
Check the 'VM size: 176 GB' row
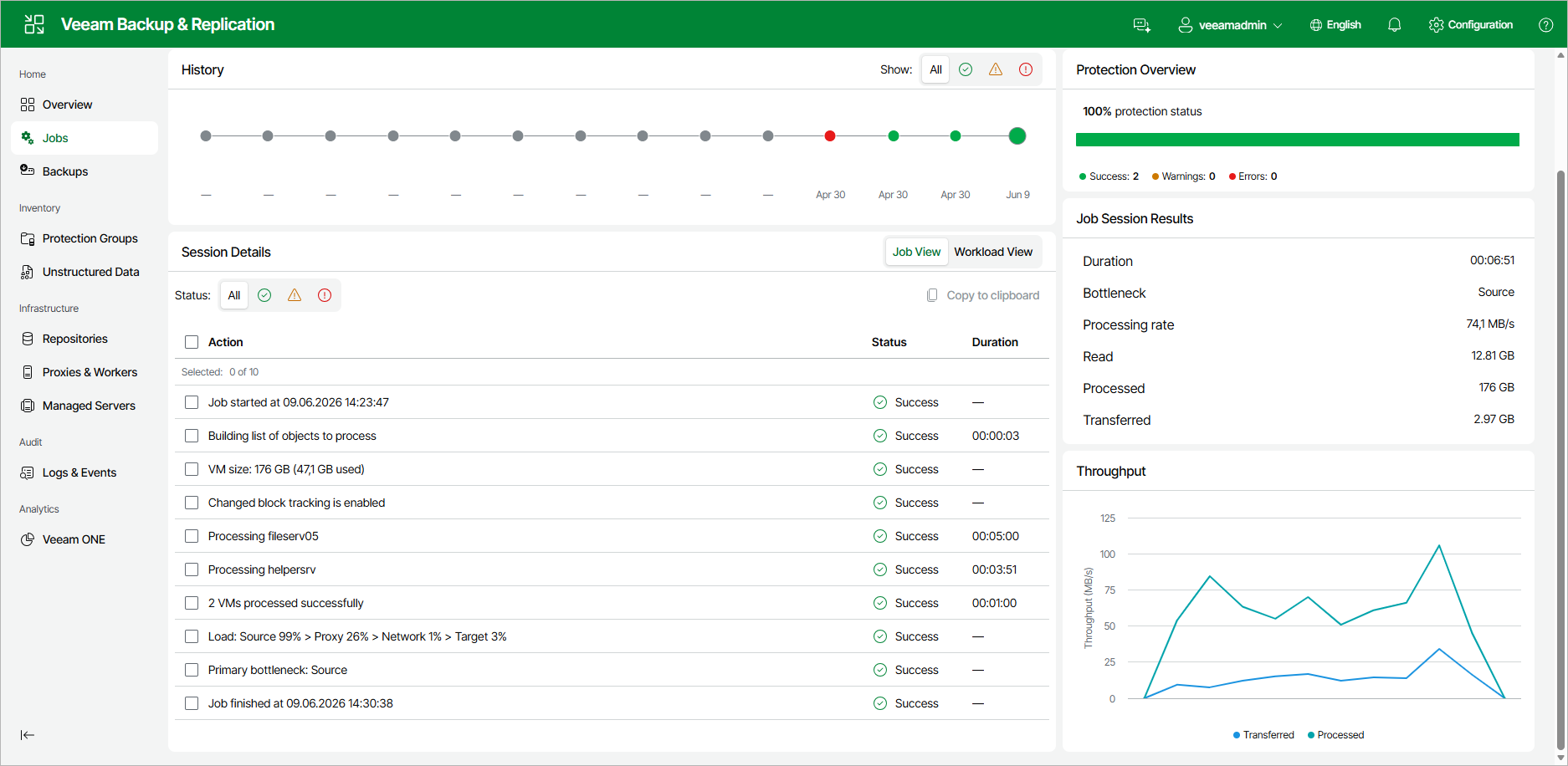click(192, 469)
